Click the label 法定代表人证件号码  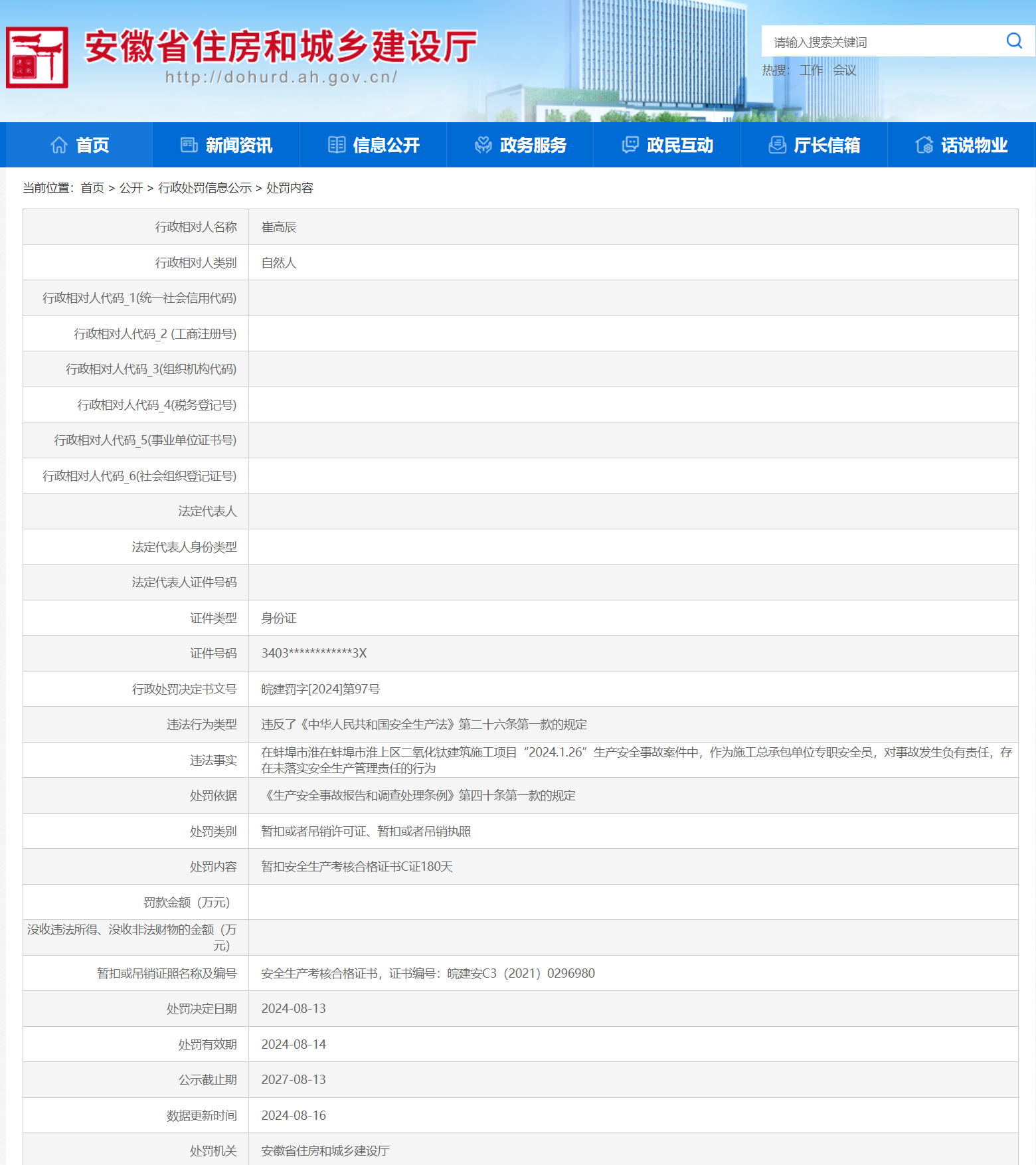coord(184,582)
